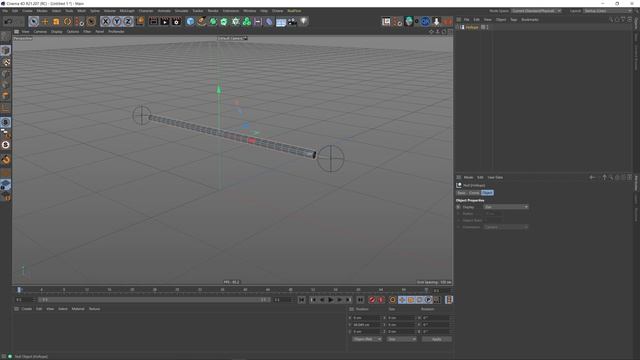Screen dimensions: 640x360
Task: Select the Live Selection tool
Action: [33, 21]
